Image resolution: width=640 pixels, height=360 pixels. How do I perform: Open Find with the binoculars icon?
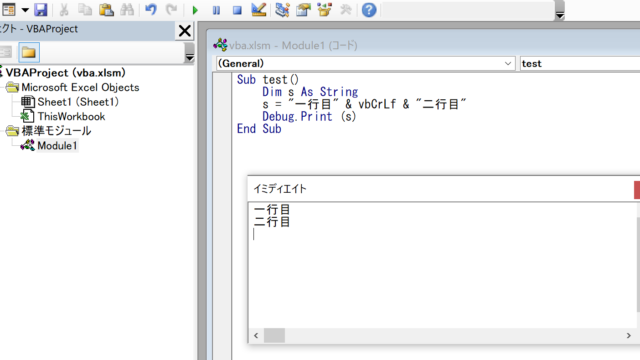(x=127, y=10)
